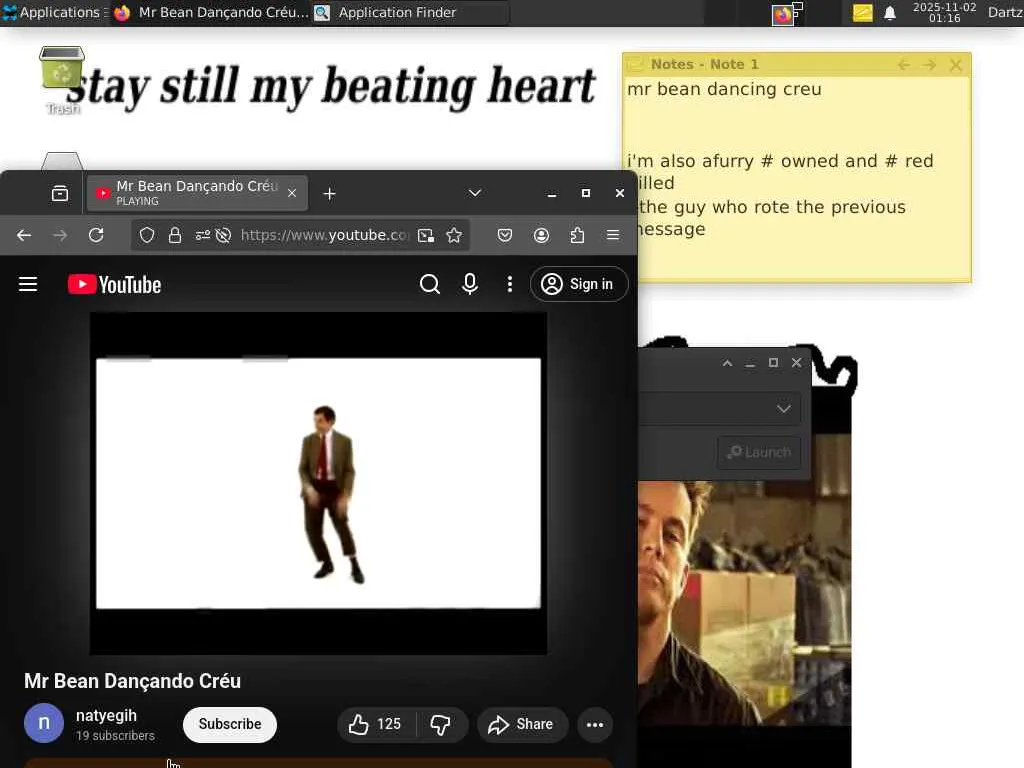This screenshot has width=1024, height=768.
Task: Show site security info via padlock icon
Action: (175, 235)
